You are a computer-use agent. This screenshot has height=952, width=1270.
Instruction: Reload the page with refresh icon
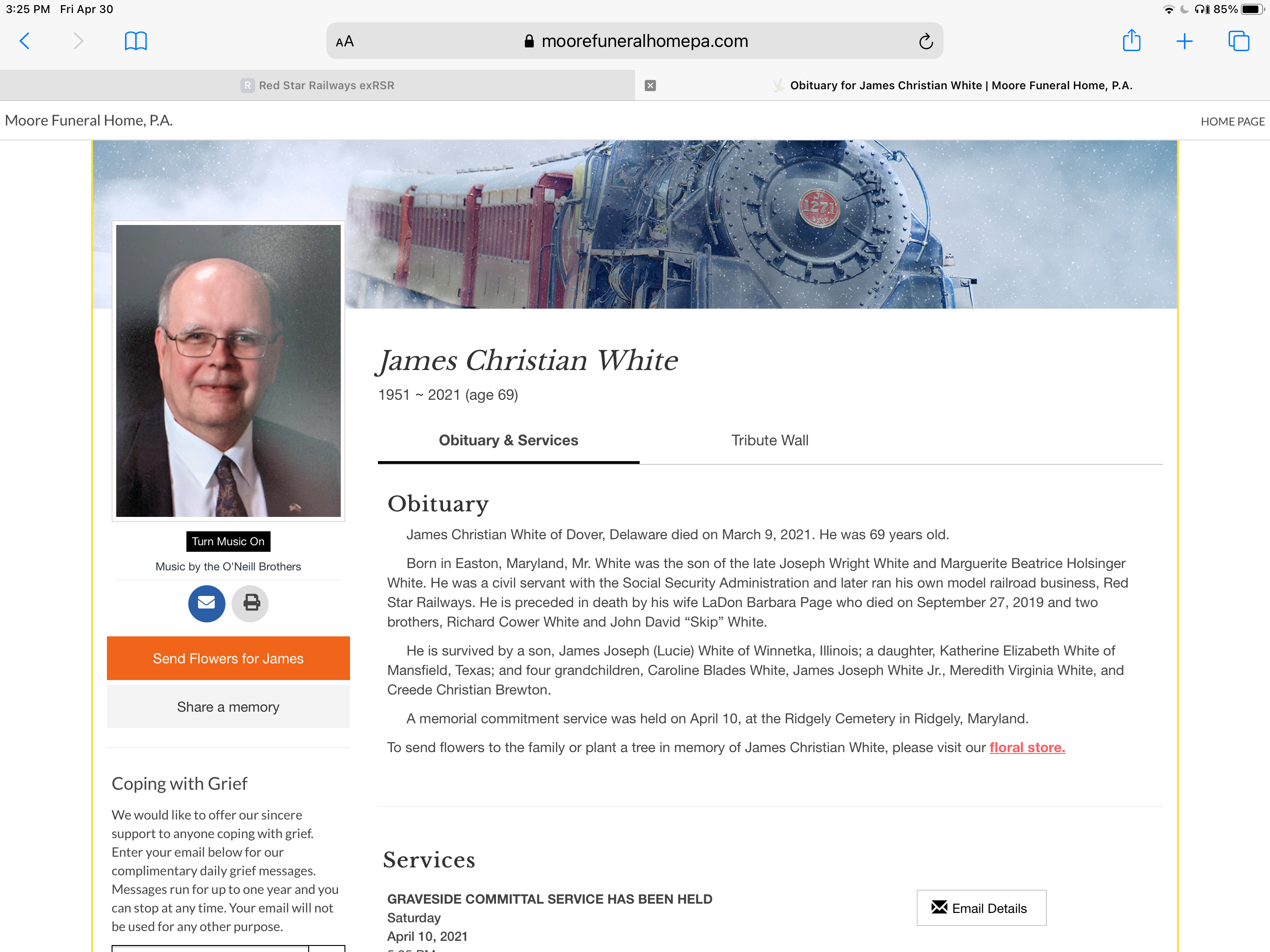[925, 41]
